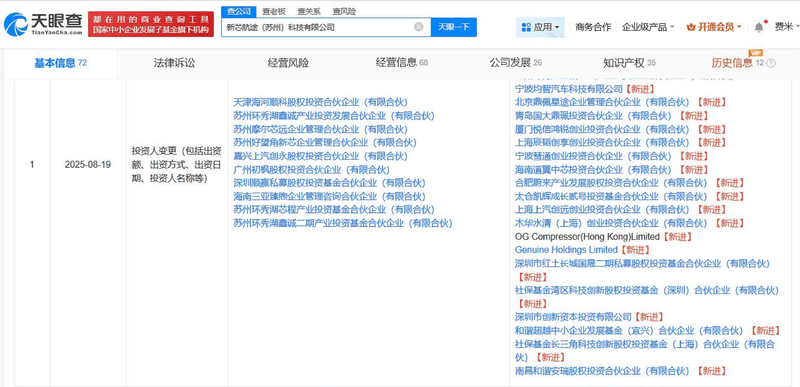Switch to the 经营信息 tab
This screenshot has width=800, height=387.
tap(402, 63)
